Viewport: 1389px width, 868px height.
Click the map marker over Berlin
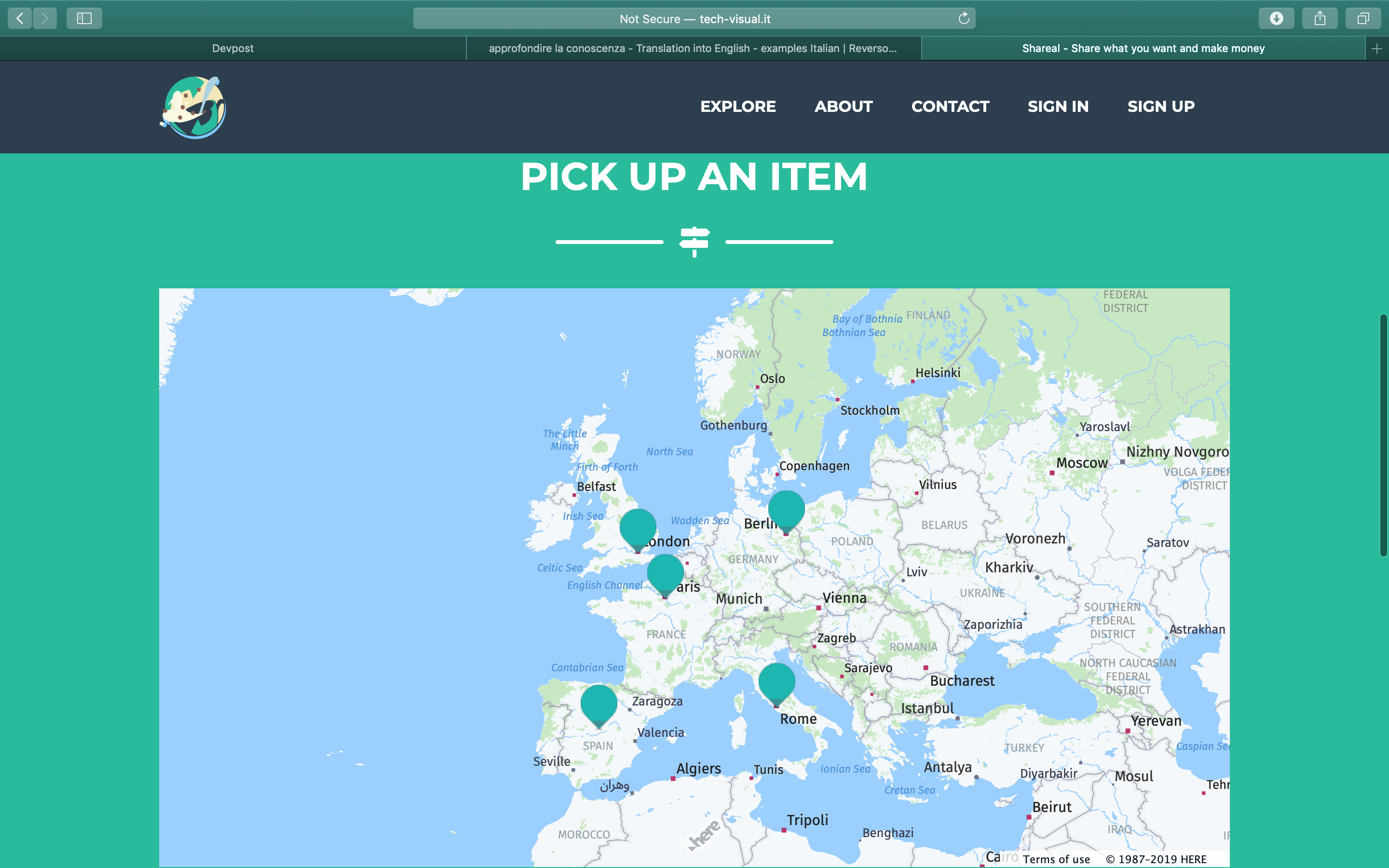[x=786, y=510]
